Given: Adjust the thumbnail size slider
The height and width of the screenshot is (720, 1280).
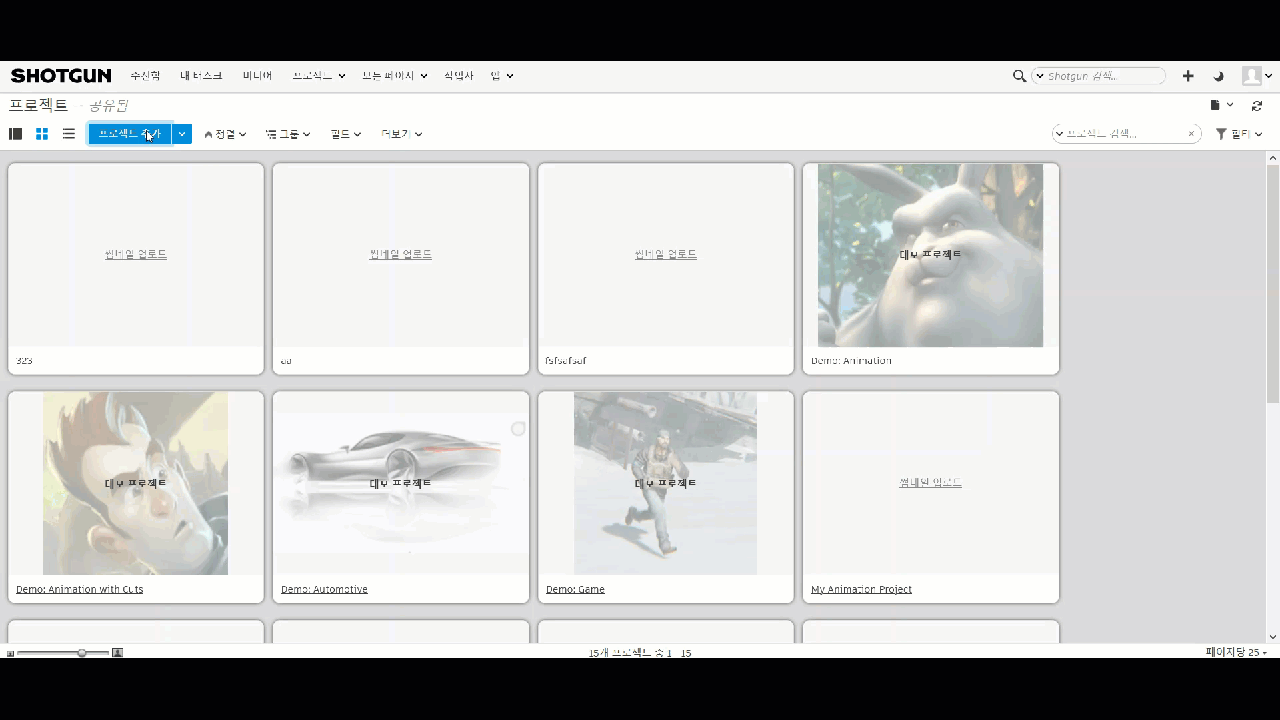Looking at the screenshot, I should pos(81,653).
